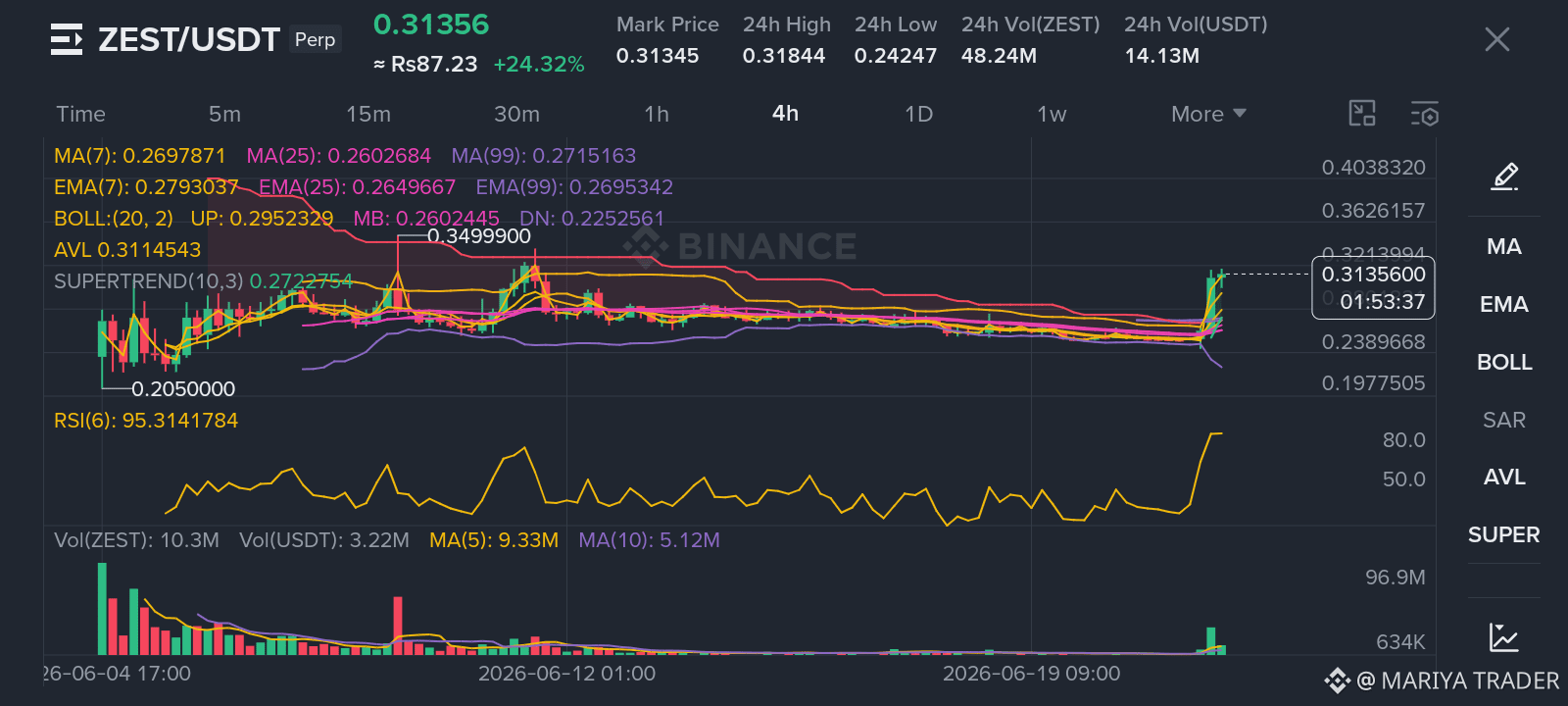
Task: Switch to the Time chart view
Action: 80,114
